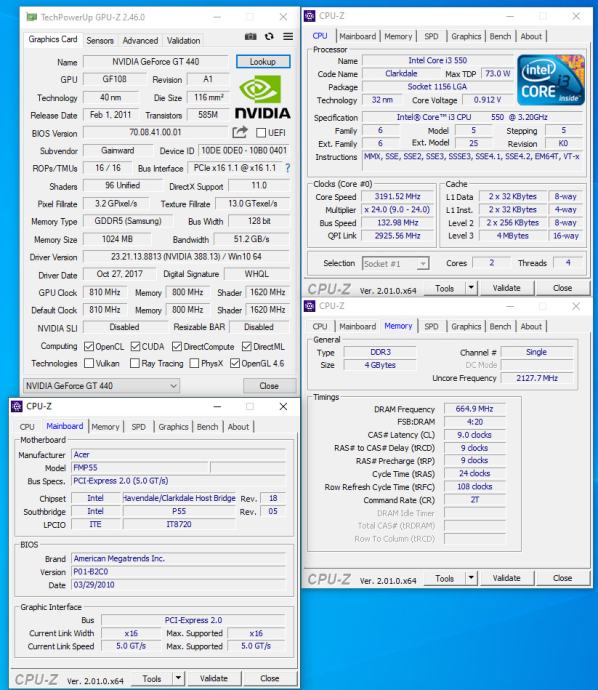Open Bench tab in CPU window
Screen dimensions: 598x690
coord(500,37)
